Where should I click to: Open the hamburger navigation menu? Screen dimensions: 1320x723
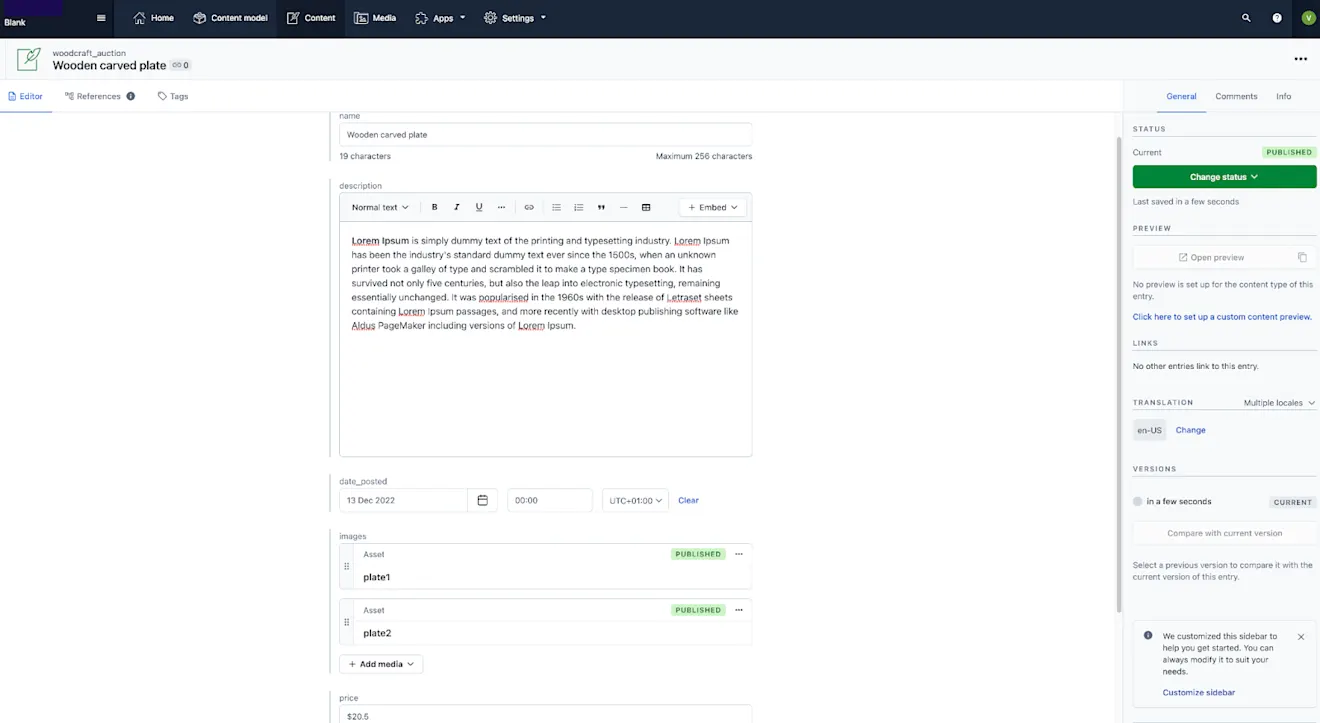pyautogui.click(x=101, y=18)
